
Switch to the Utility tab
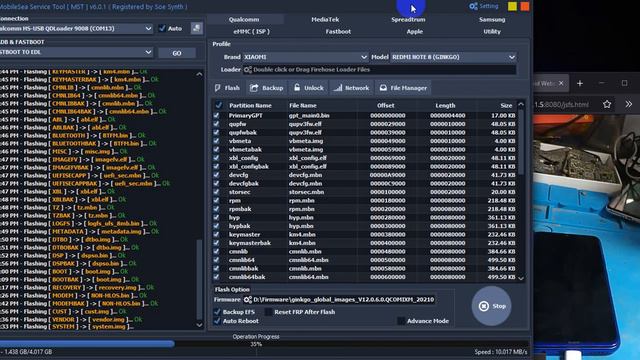[x=492, y=31]
